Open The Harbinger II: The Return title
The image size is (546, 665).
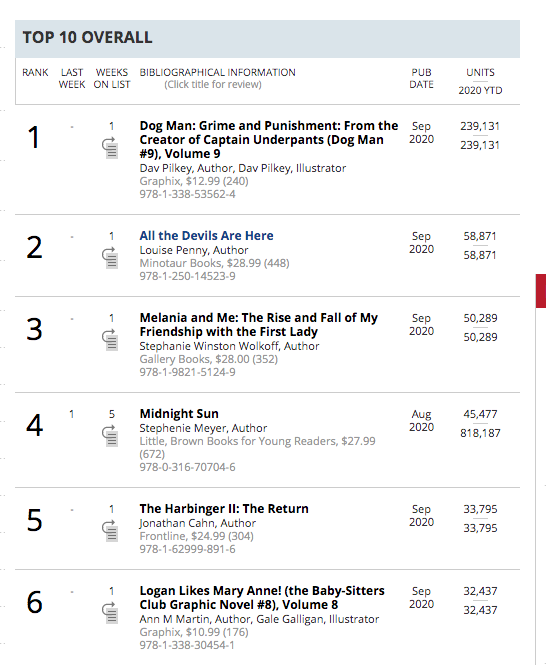224,509
